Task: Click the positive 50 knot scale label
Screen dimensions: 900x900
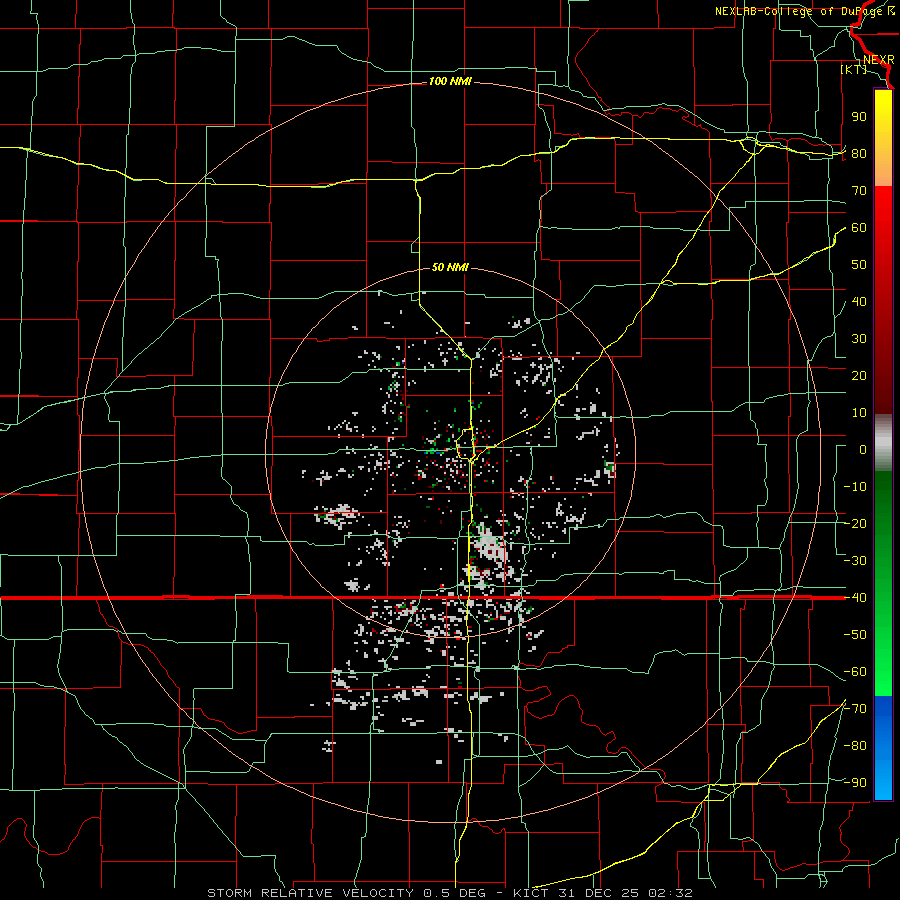Action: (859, 265)
